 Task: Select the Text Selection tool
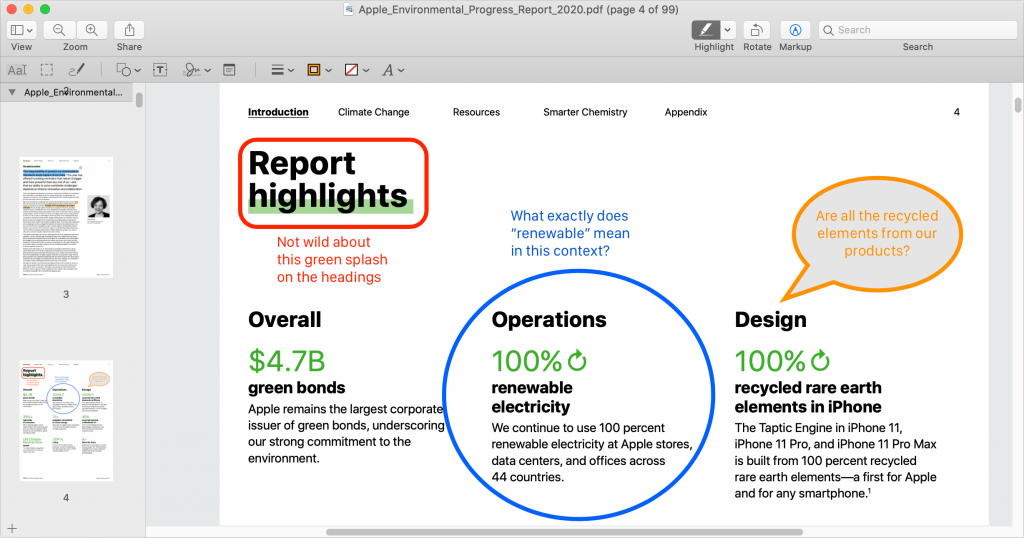click(17, 70)
